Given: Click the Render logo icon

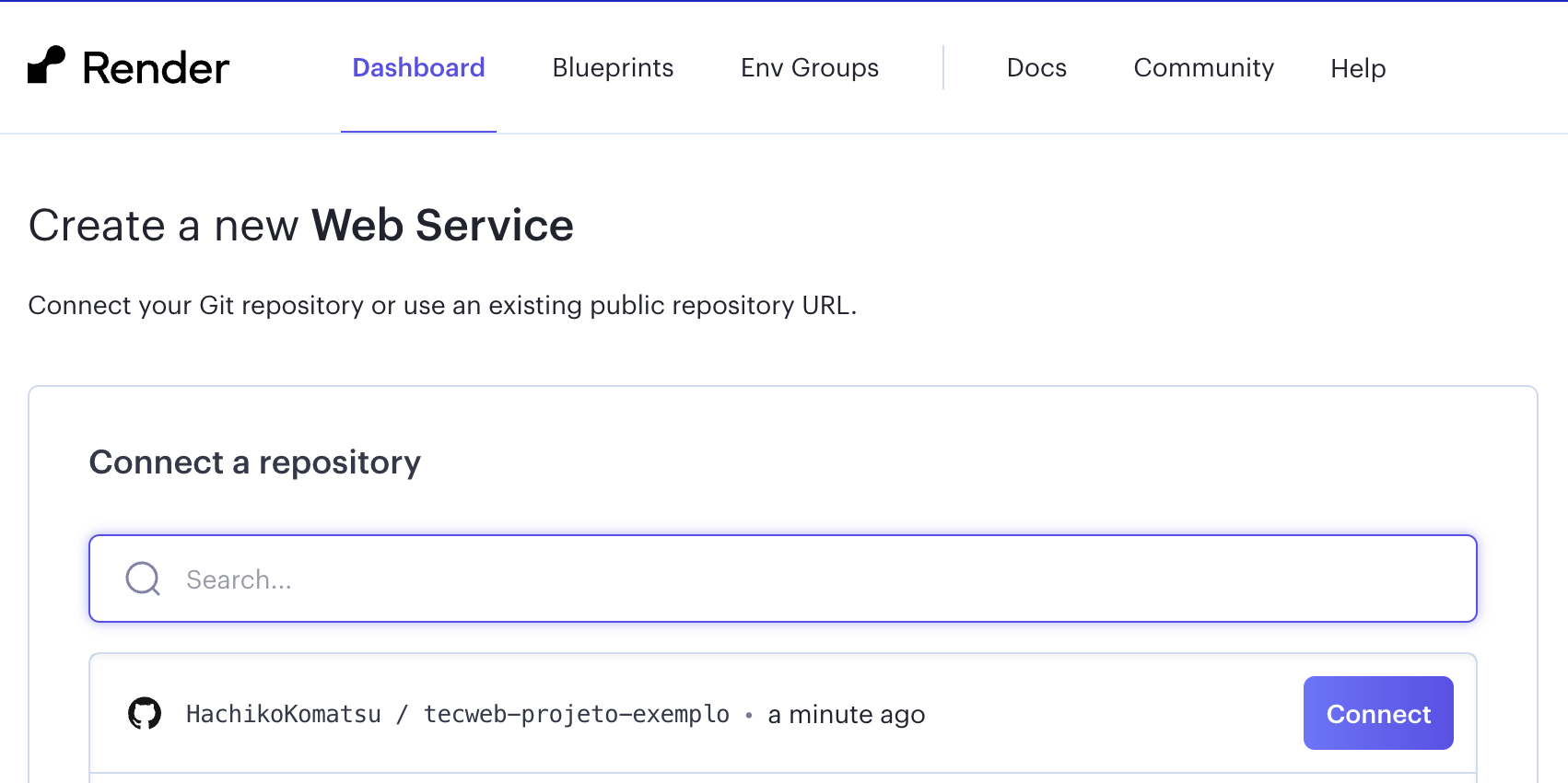Looking at the screenshot, I should click(46, 65).
